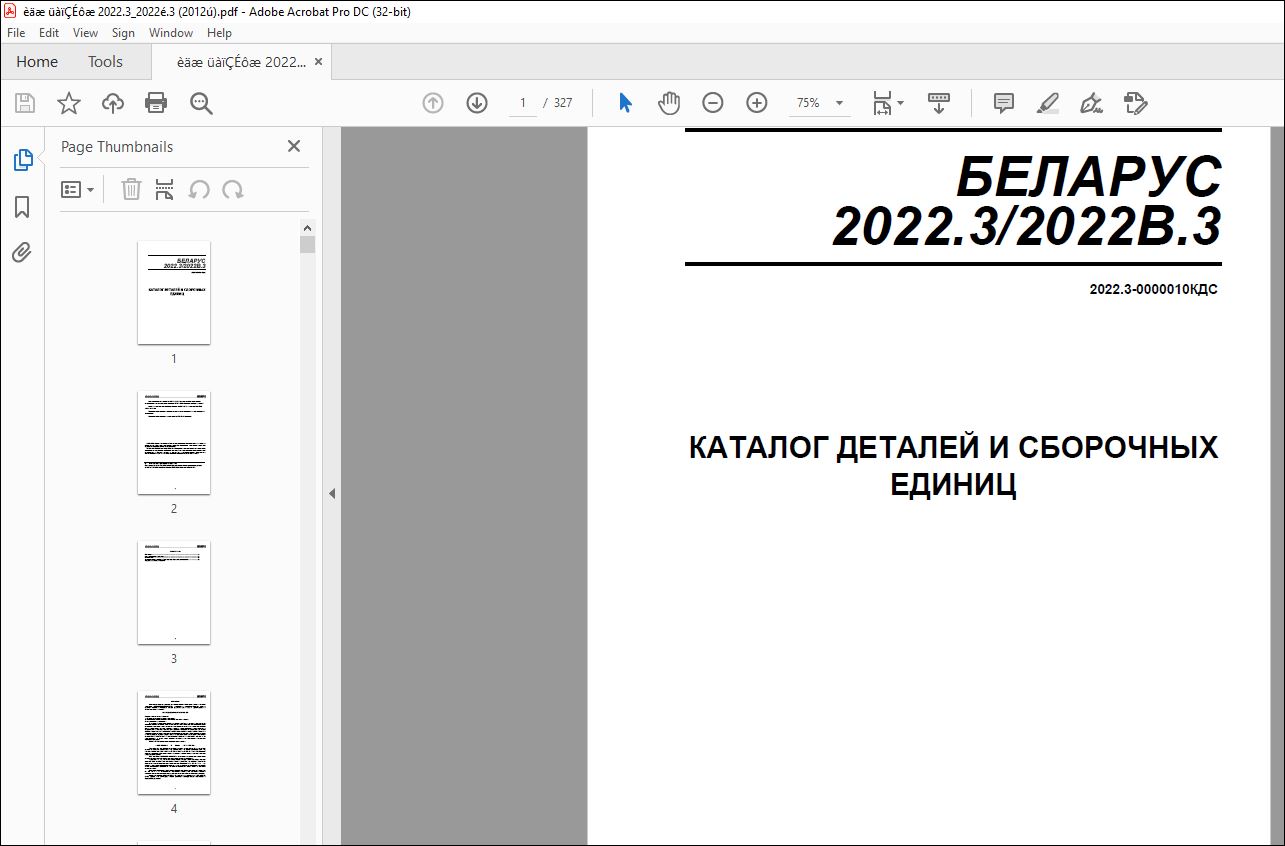Open thumbnails options dropdown menu
This screenshot has height=846, width=1285.
tap(77, 190)
